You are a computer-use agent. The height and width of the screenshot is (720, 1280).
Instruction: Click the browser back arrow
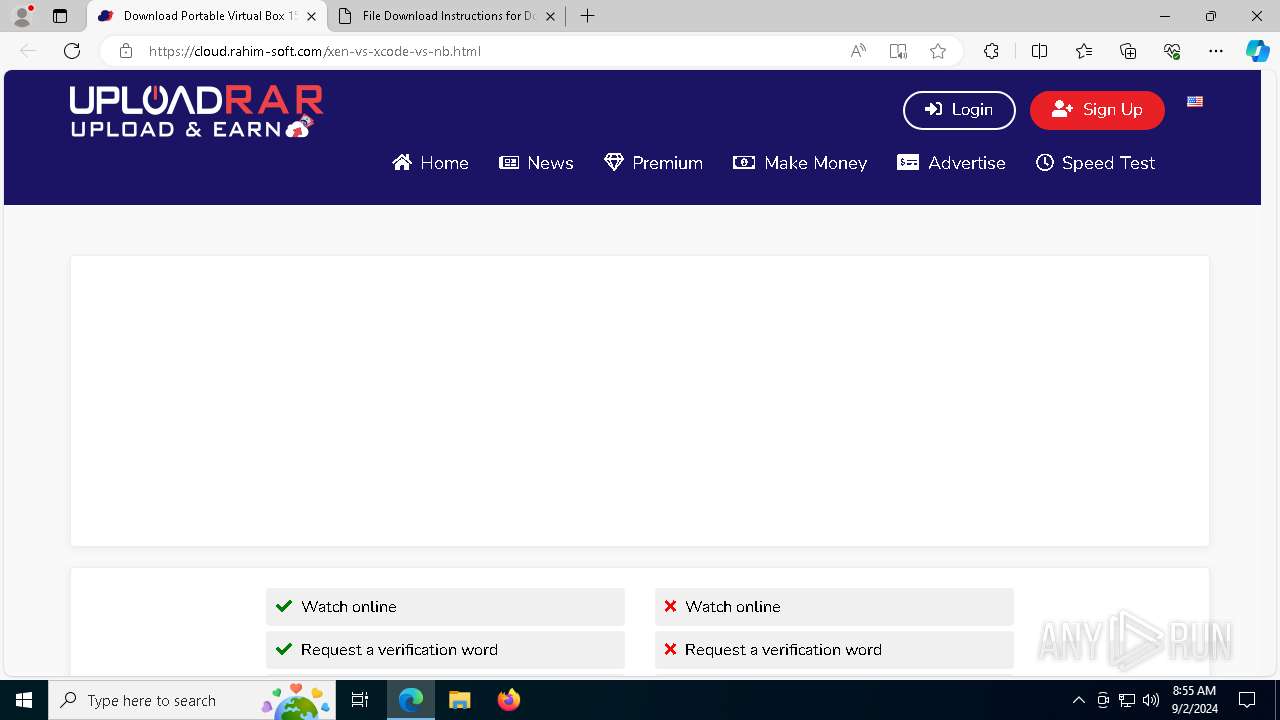click(28, 51)
